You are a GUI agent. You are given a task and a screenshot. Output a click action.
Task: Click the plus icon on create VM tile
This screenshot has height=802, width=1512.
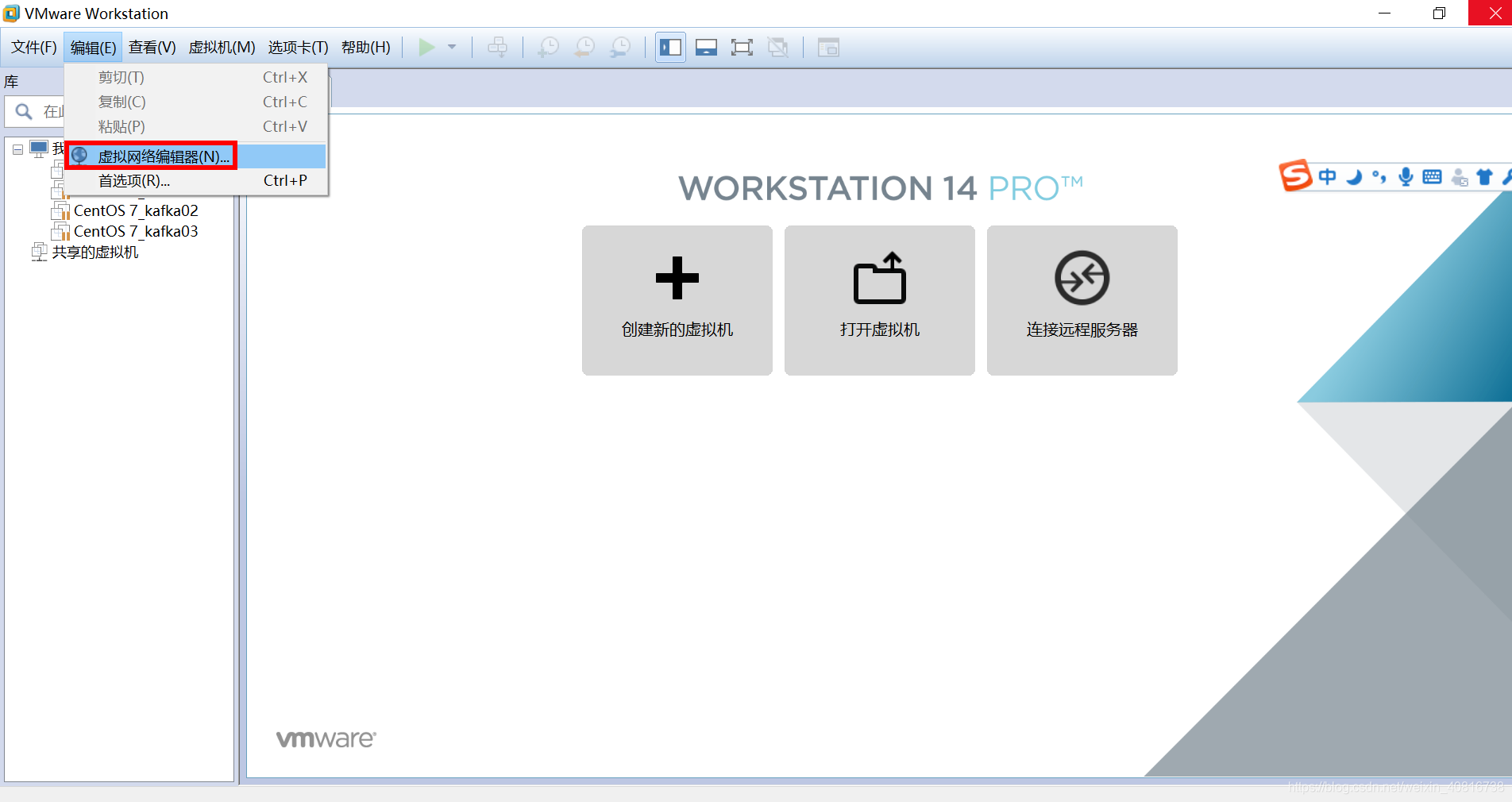677,278
